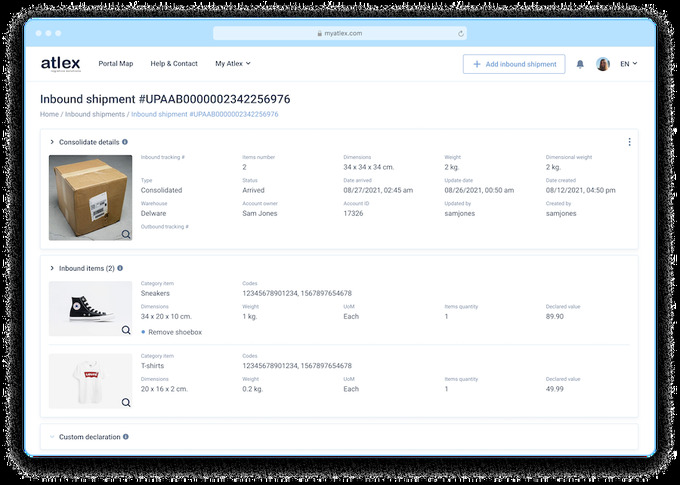Open the EN language selector
680x485 pixels.
coord(628,64)
